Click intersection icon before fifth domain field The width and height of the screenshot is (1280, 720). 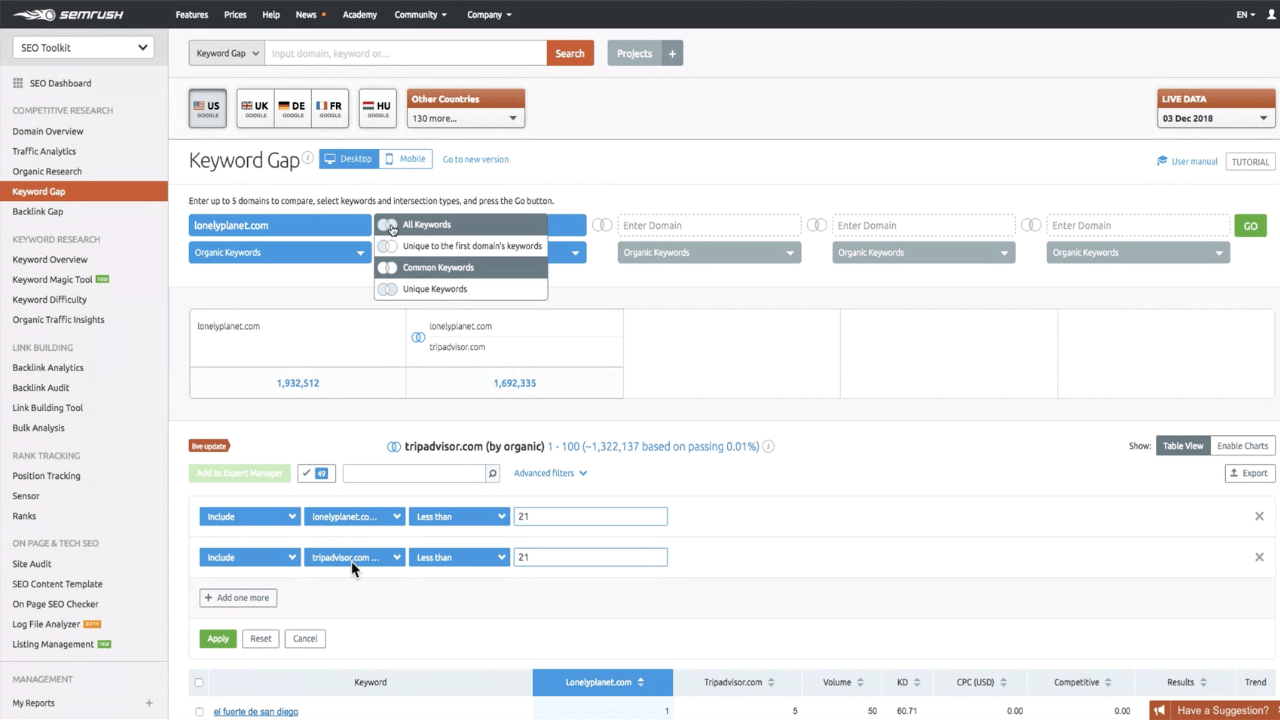(1031, 225)
